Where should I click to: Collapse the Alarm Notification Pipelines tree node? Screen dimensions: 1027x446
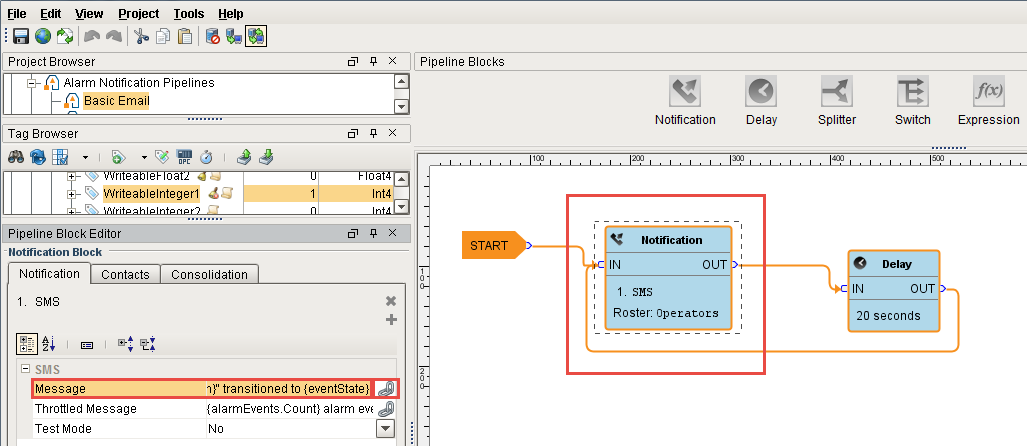(33, 83)
